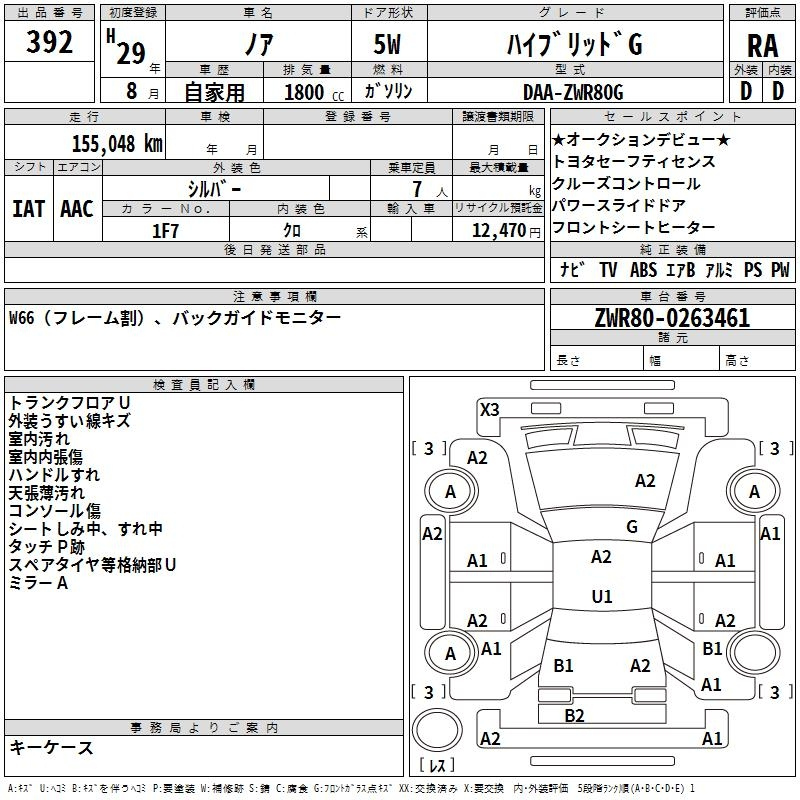
Task: Select the ABS equipment indicator
Action: (x=643, y=269)
